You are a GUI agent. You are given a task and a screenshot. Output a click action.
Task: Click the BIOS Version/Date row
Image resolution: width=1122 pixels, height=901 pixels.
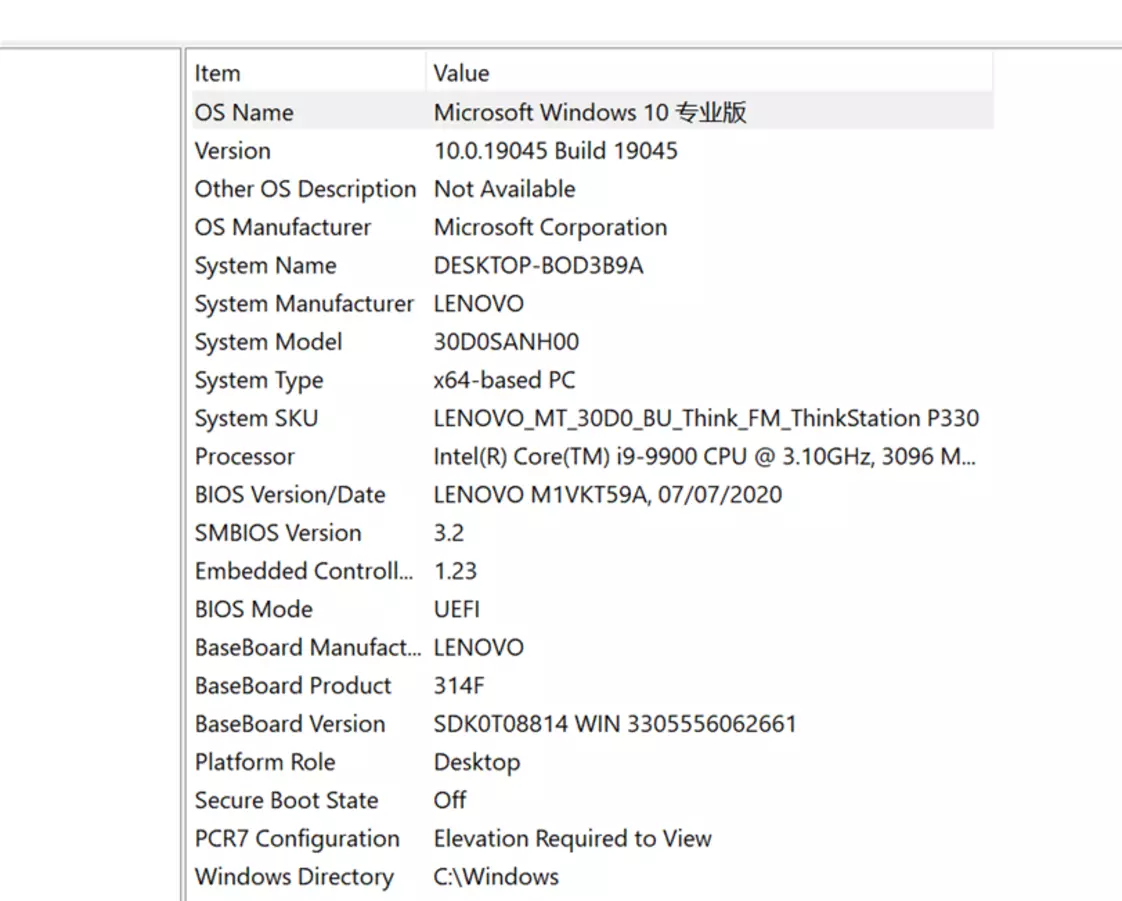(290, 495)
